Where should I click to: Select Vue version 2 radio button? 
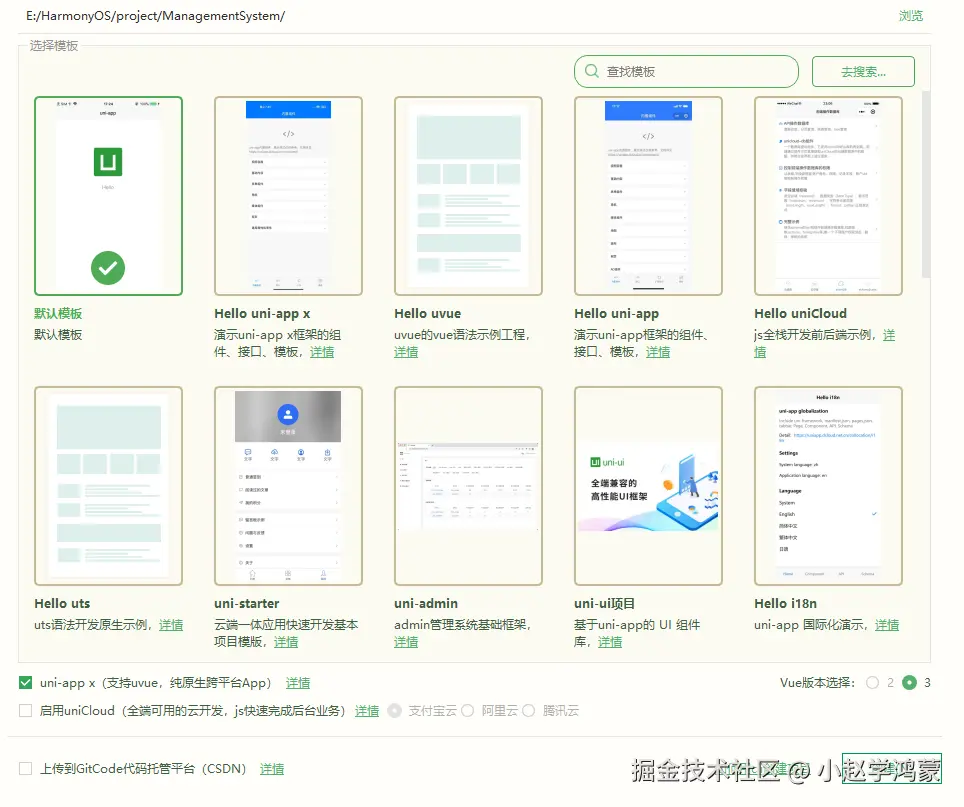(x=872, y=682)
